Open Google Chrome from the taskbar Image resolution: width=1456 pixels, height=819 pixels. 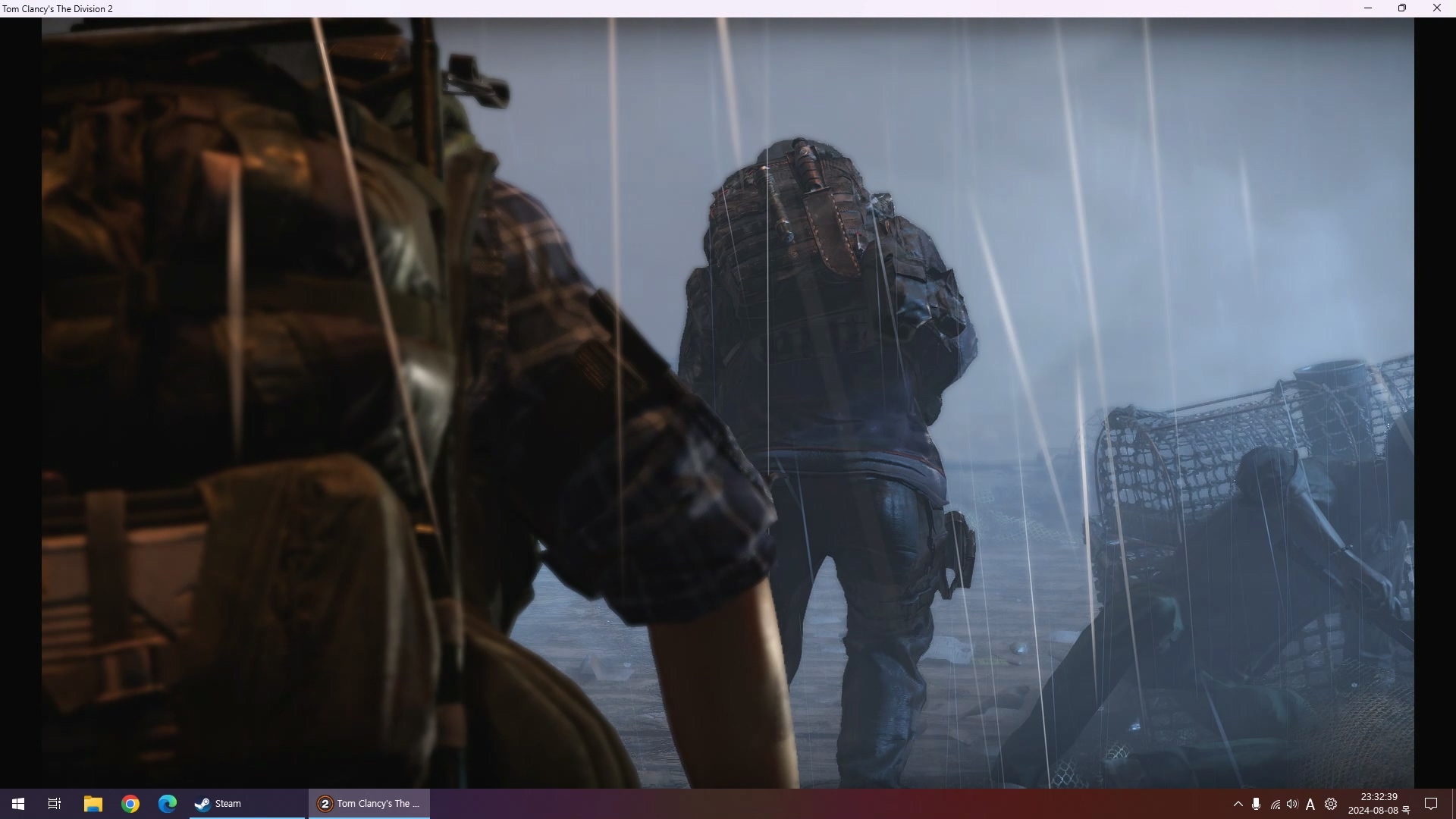[130, 804]
